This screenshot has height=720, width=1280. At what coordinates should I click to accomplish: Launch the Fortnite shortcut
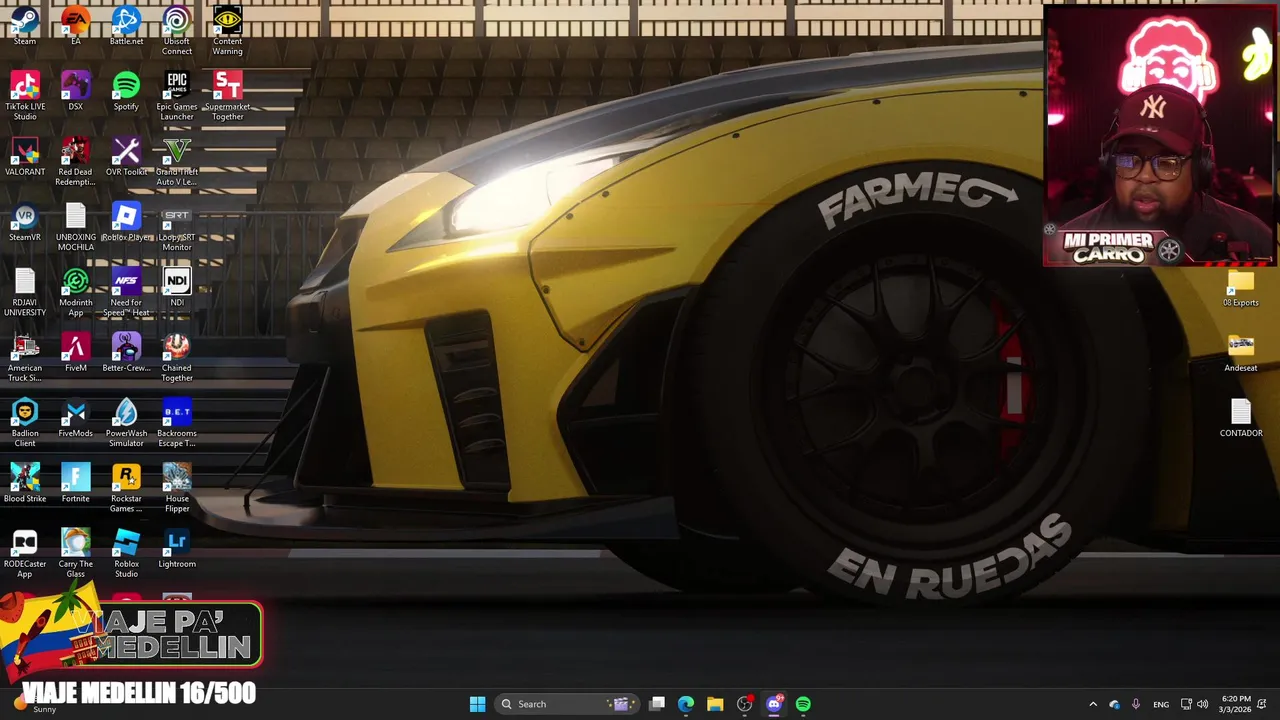(75, 482)
